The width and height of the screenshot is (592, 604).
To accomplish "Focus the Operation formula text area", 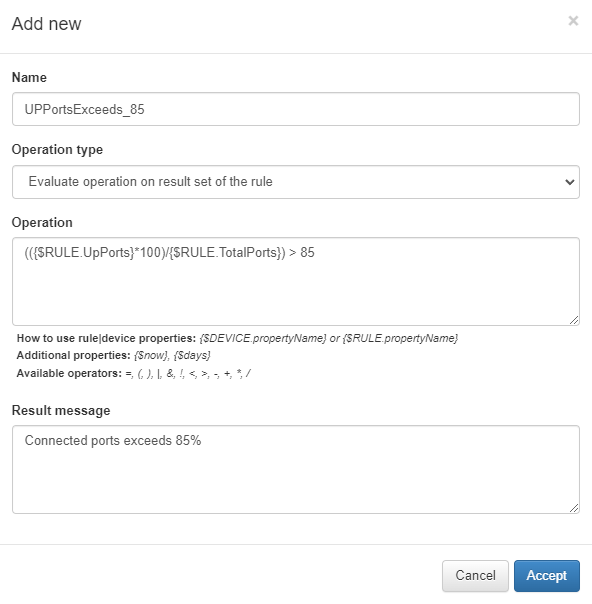I will click(296, 281).
